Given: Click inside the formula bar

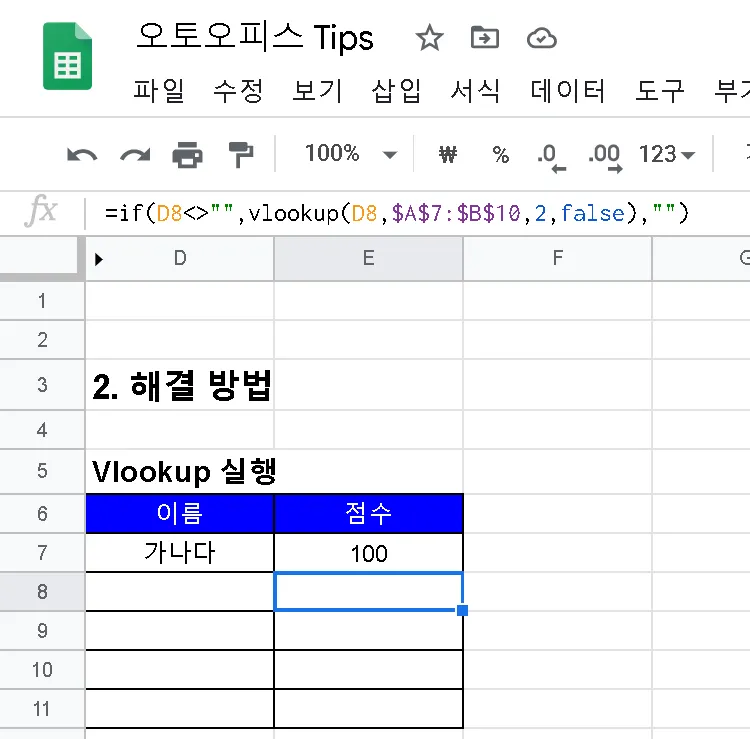Looking at the screenshot, I should (x=416, y=213).
